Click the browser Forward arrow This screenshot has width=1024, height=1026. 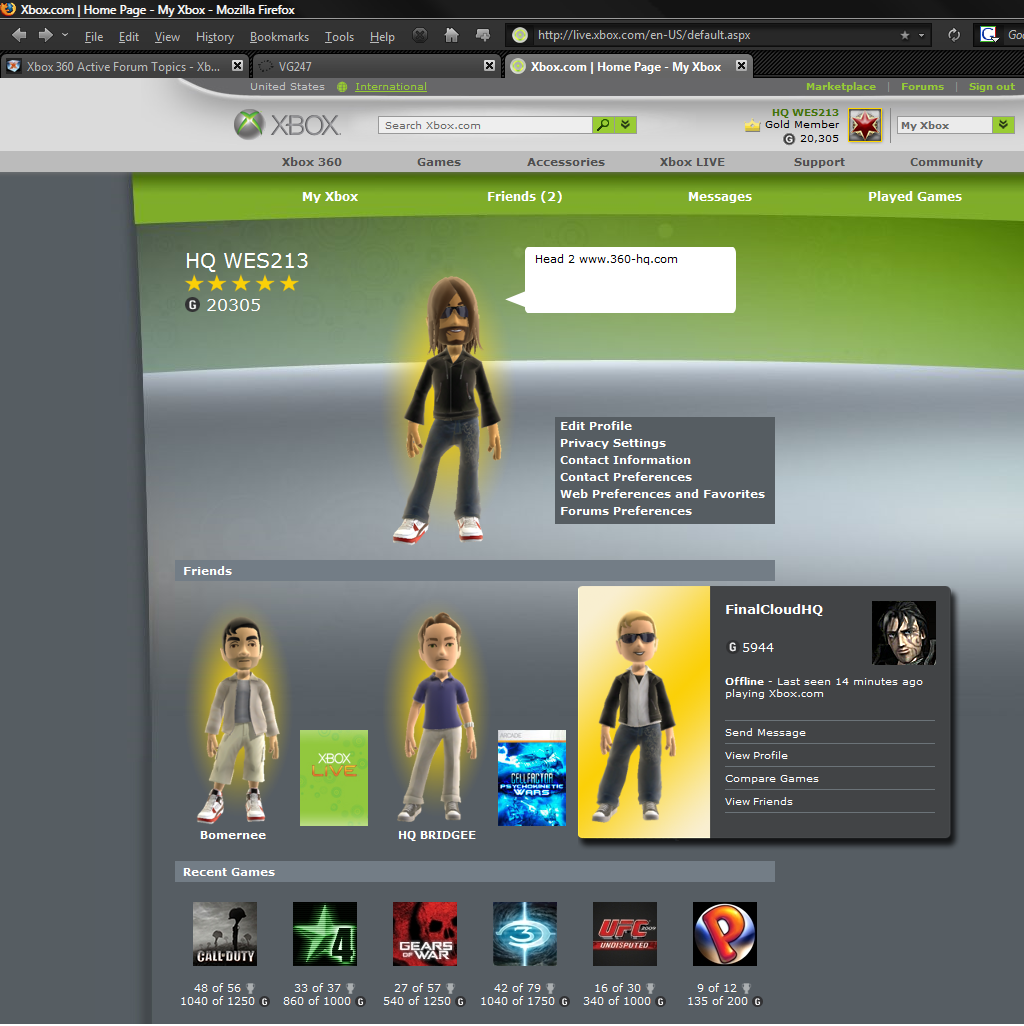click(45, 35)
